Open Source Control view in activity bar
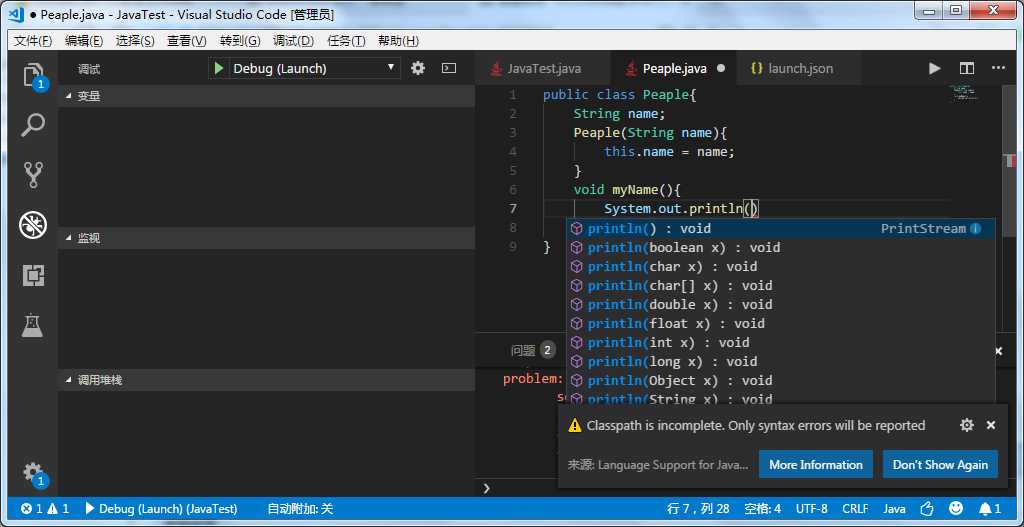This screenshot has width=1024, height=527. pos(33,174)
